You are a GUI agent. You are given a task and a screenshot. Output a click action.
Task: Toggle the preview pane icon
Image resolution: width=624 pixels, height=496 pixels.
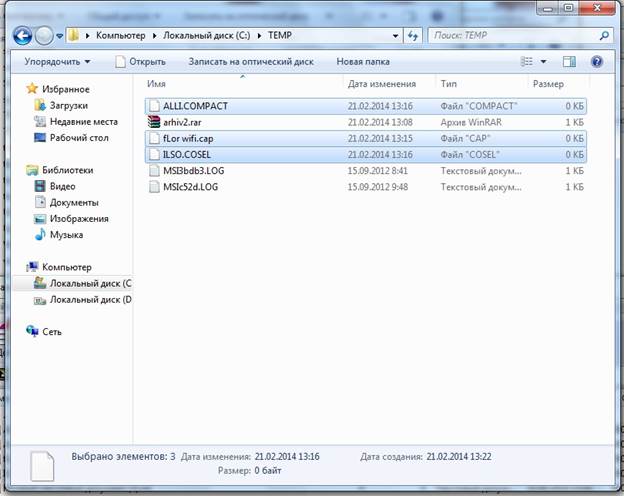point(569,62)
